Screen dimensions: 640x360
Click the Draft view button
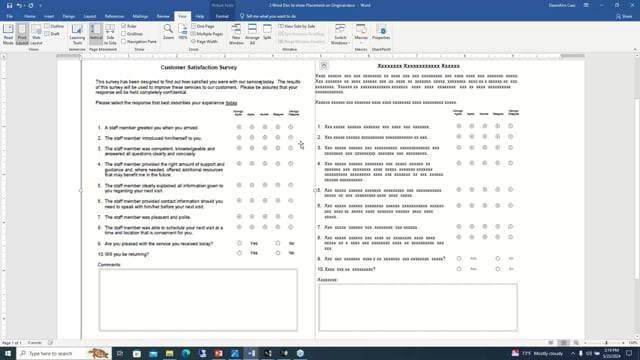(x=52, y=34)
